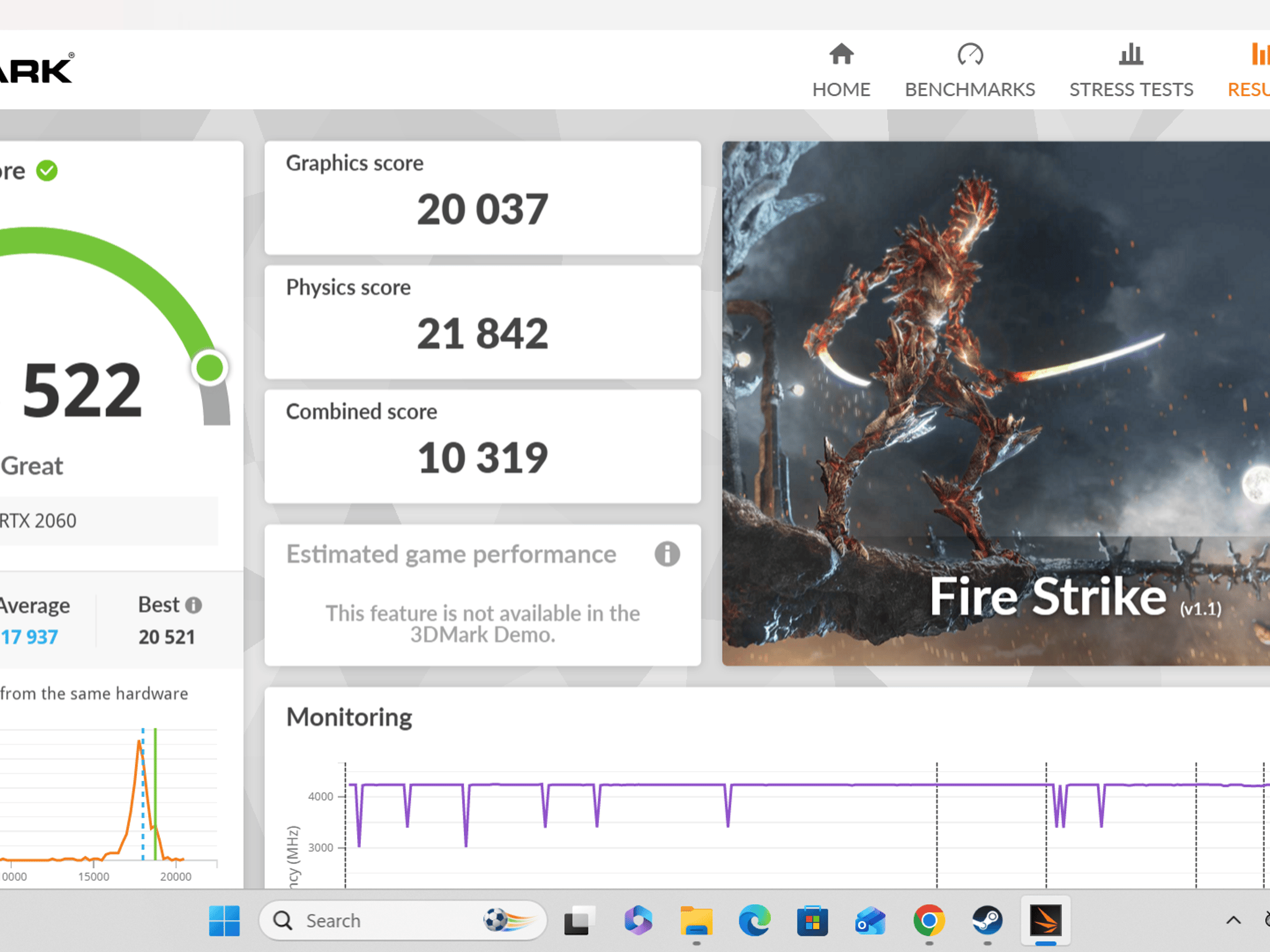Switch to the BENCHMARKS tab
The height and width of the screenshot is (952, 1270).
pos(970,70)
